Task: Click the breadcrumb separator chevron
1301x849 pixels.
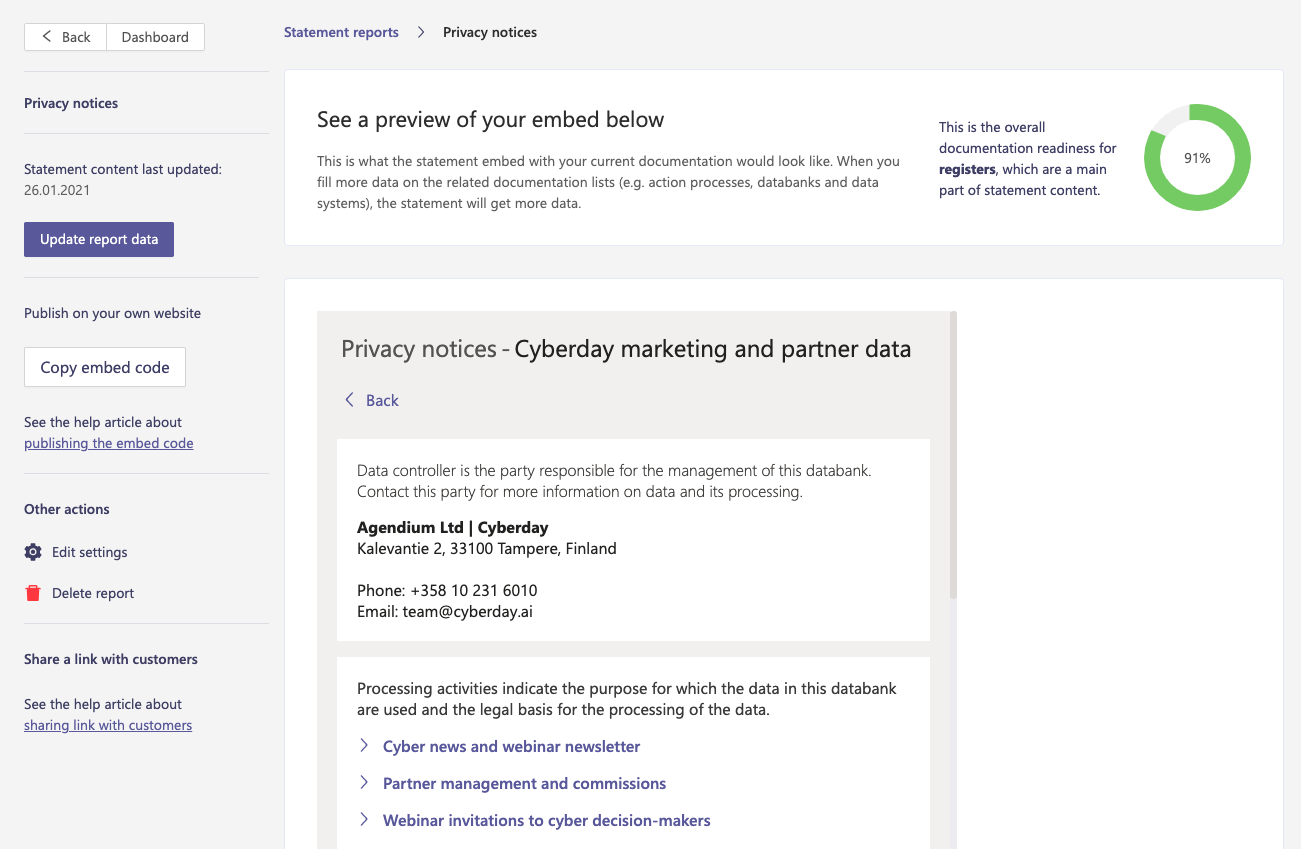Action: tap(421, 33)
